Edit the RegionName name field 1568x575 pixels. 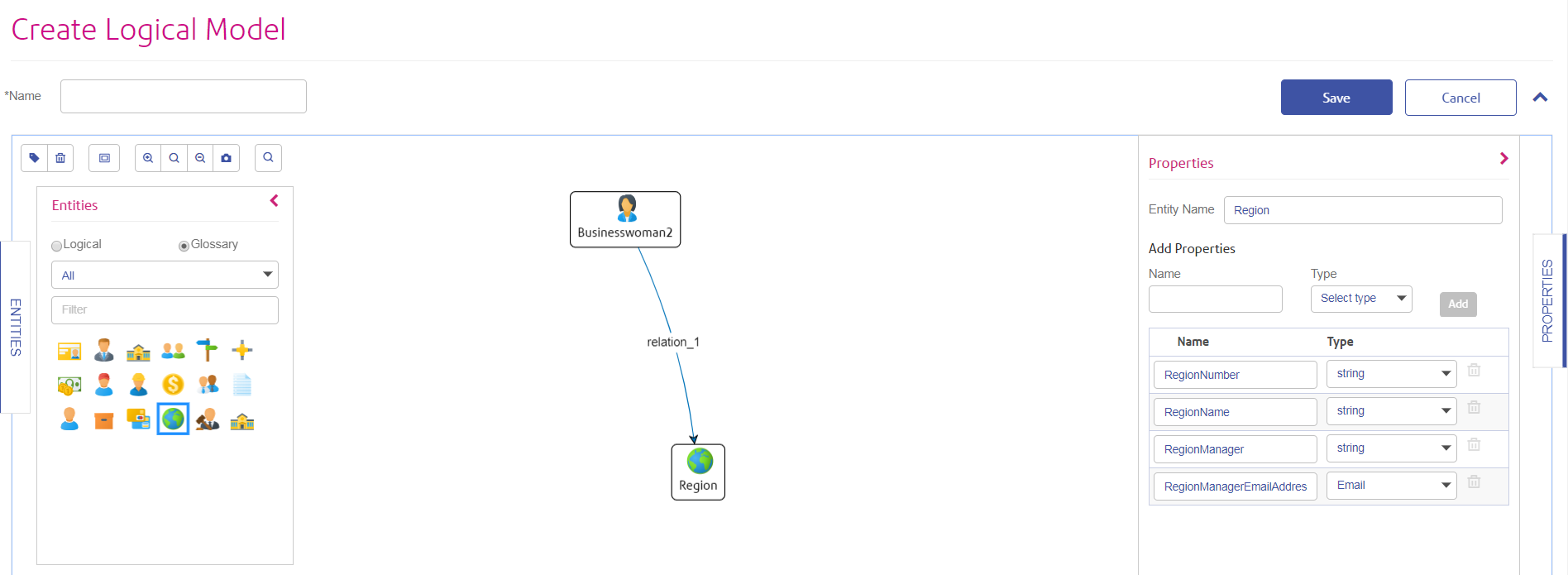point(1236,412)
